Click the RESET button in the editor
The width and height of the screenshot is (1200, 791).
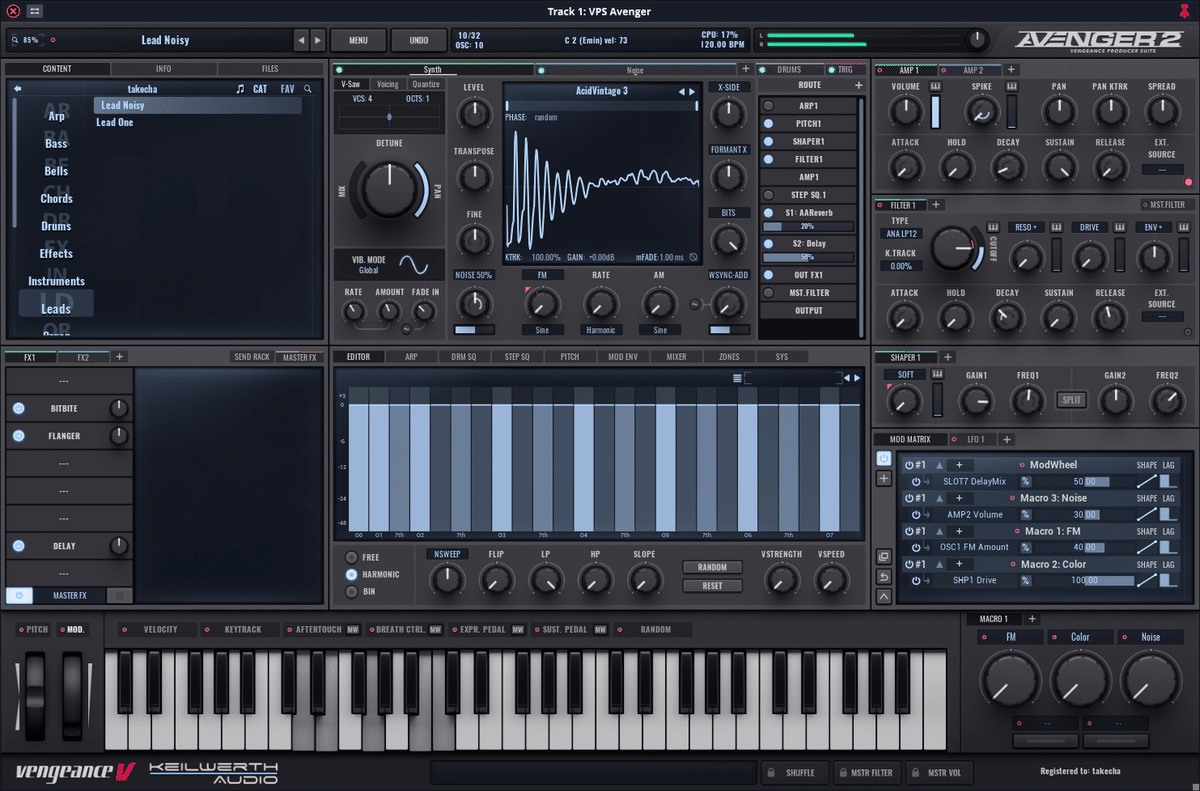click(x=713, y=586)
